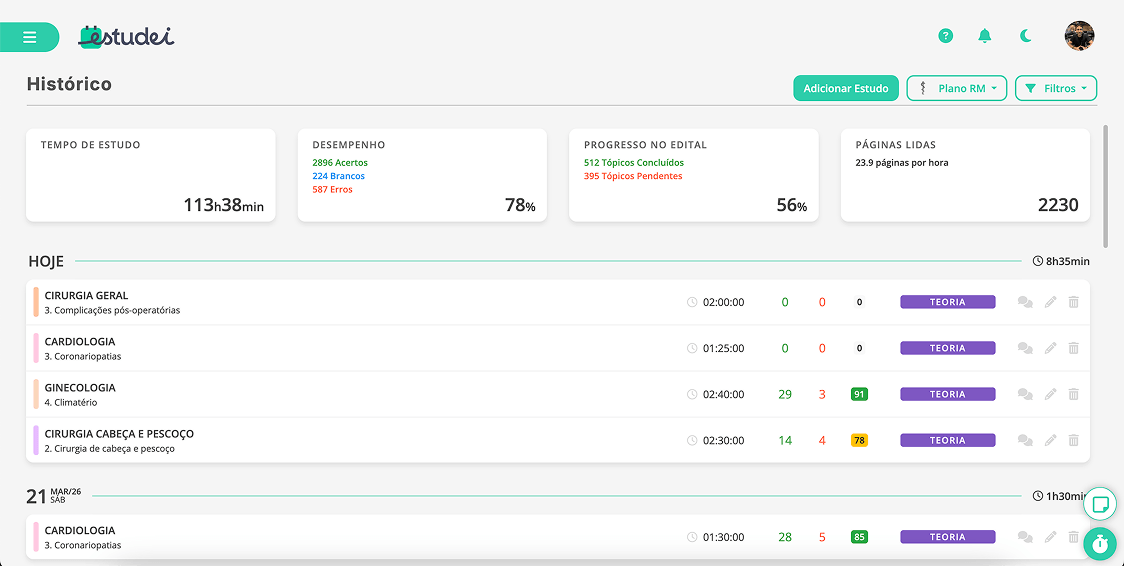Edit the Cirurgia Geral study entry
The image size is (1125, 566).
[x=1050, y=302]
